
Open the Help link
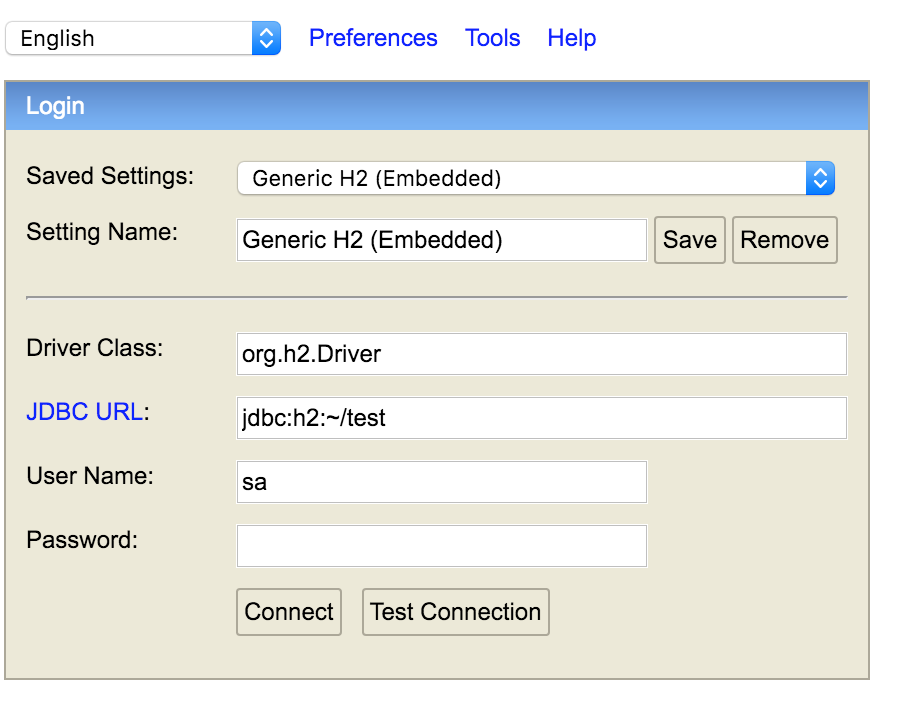tap(571, 38)
